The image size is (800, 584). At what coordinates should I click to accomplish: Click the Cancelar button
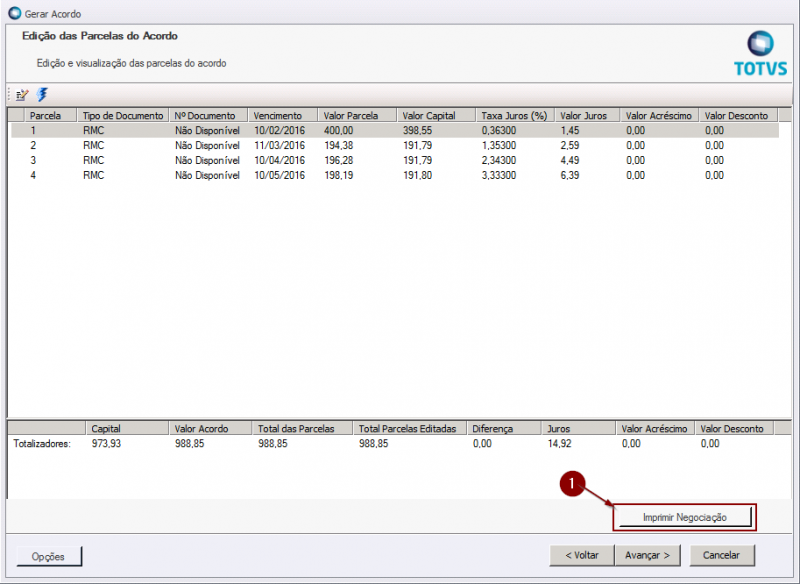(721, 555)
